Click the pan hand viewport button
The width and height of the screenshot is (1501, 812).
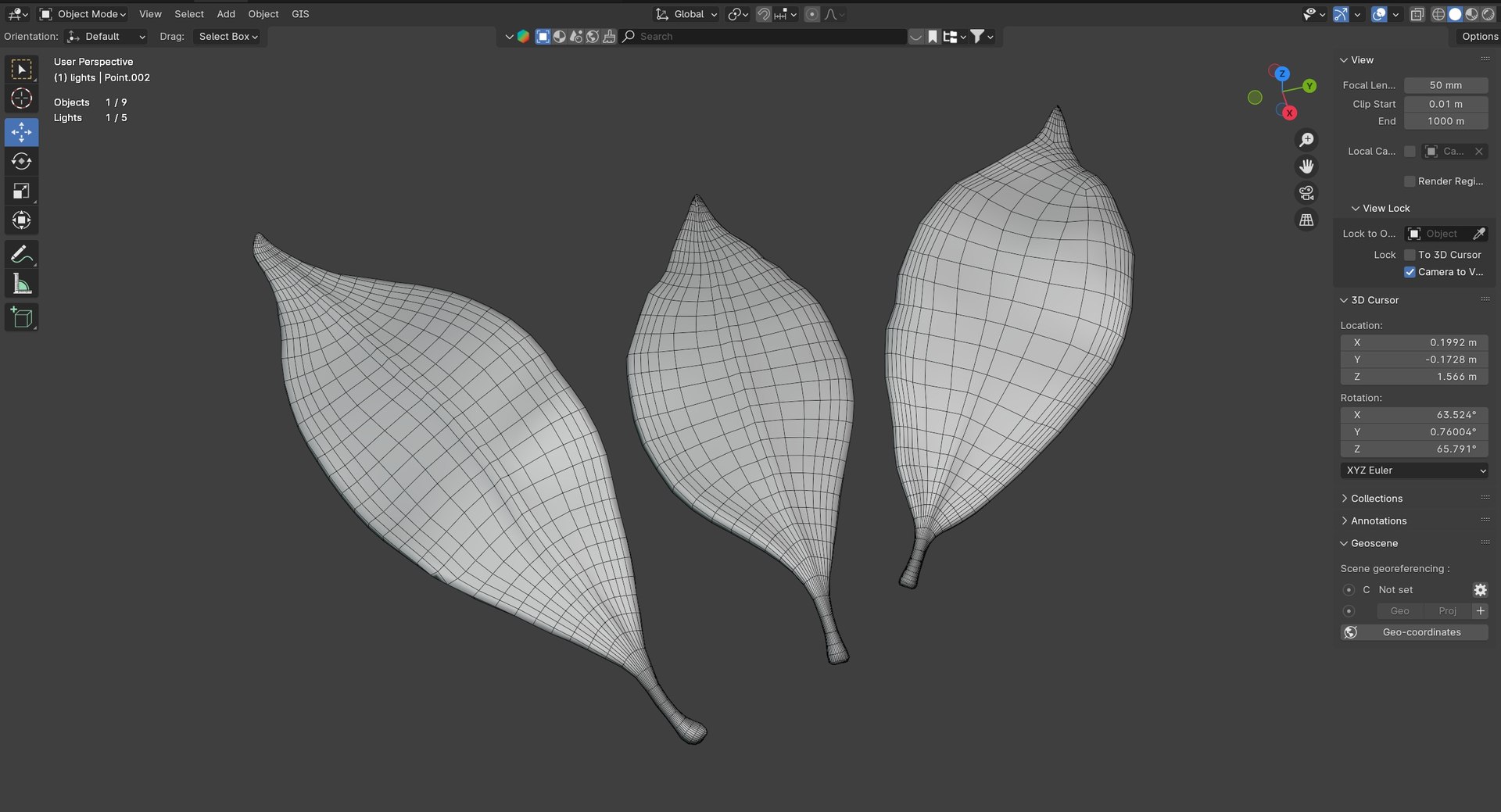pyautogui.click(x=1306, y=166)
